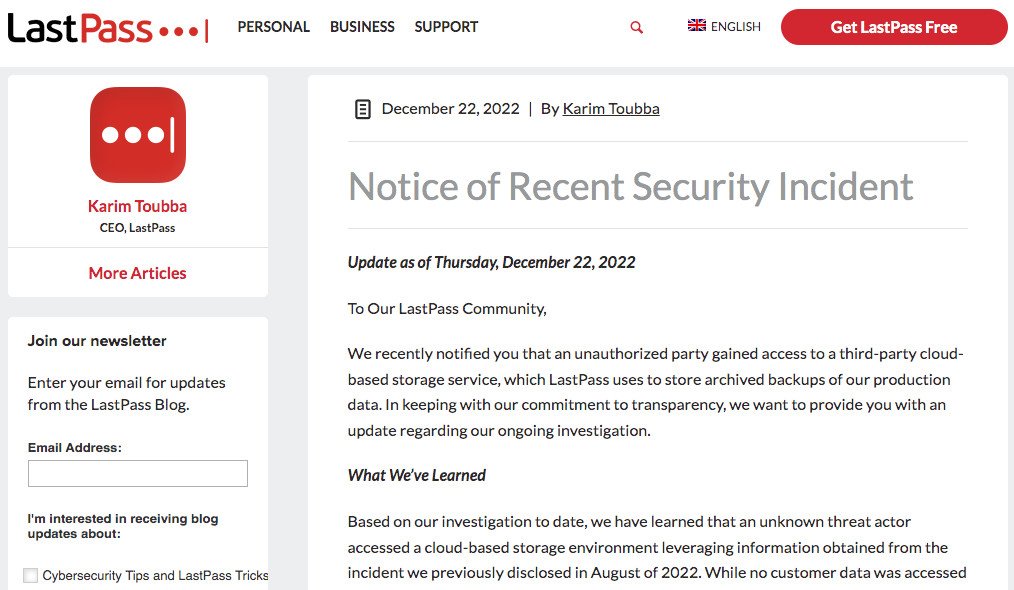Click the UK flag language icon

point(696,25)
